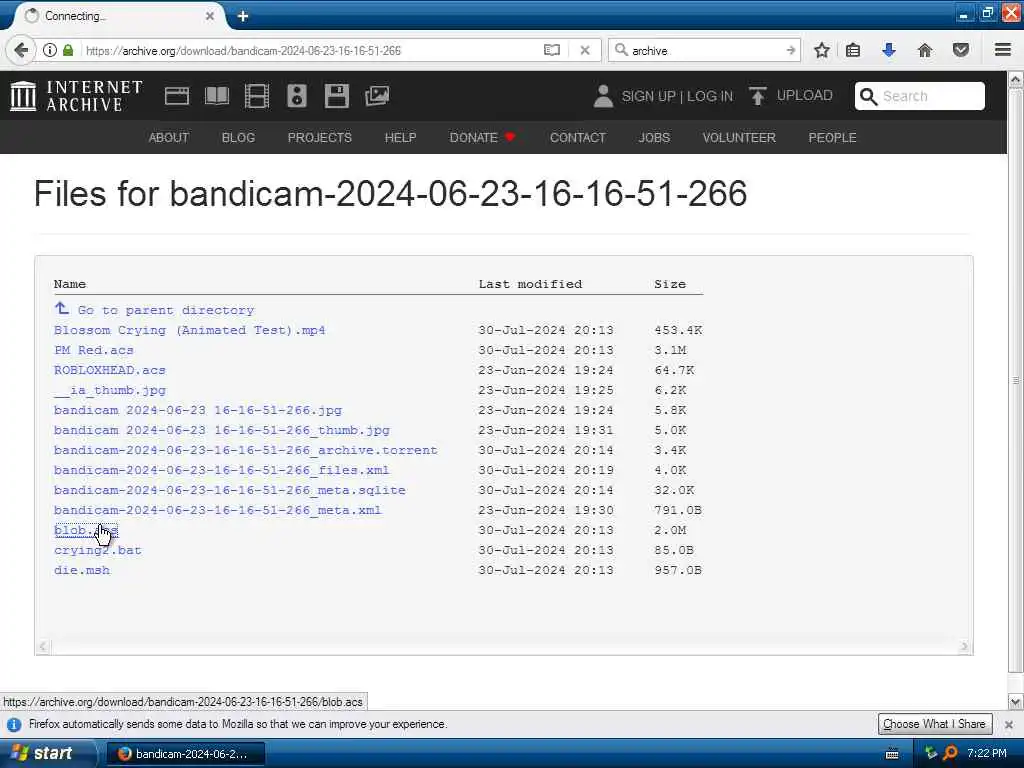Image resolution: width=1024 pixels, height=768 pixels.
Task: Stop page loading with X button
Action: click(x=585, y=50)
